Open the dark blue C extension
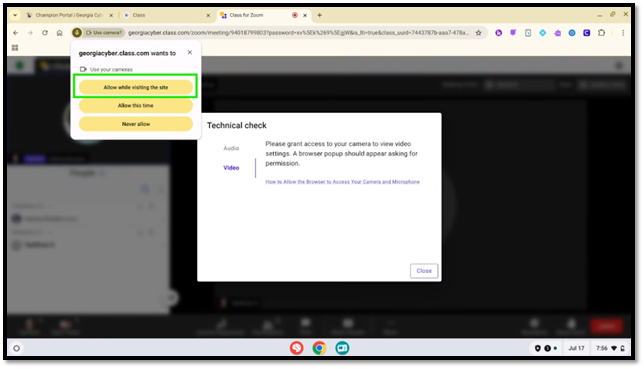Image resolution: width=644 pixels, height=369 pixels. 586,33
